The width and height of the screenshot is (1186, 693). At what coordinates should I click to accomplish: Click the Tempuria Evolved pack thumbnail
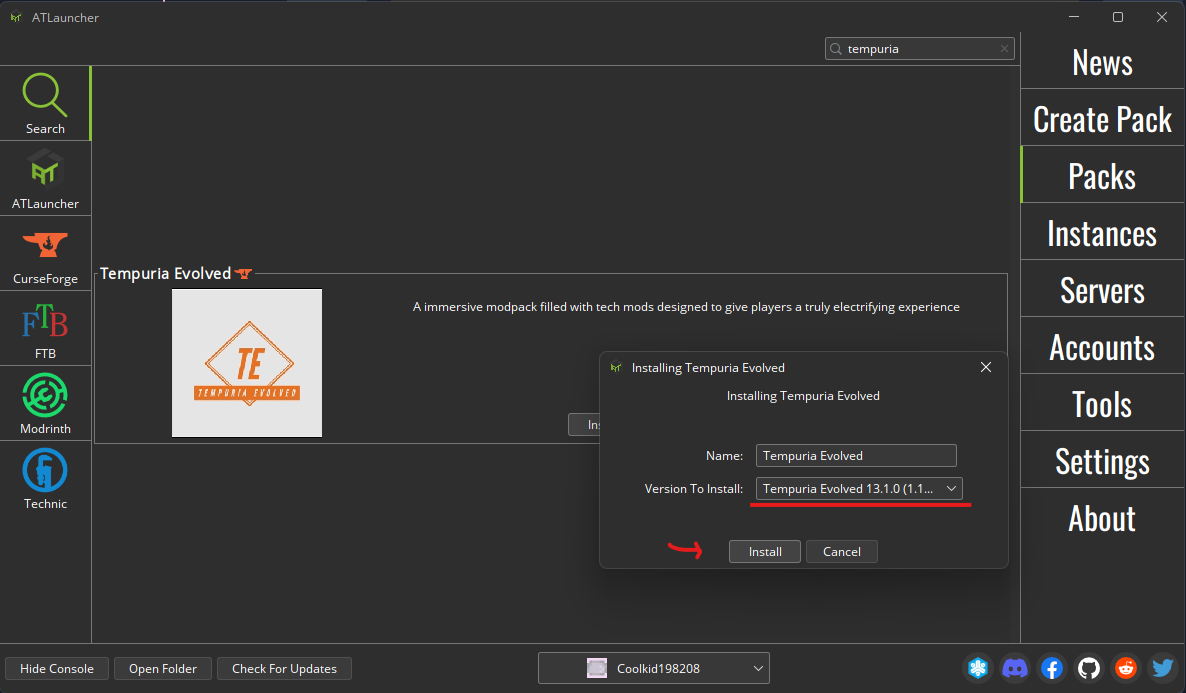click(x=247, y=362)
